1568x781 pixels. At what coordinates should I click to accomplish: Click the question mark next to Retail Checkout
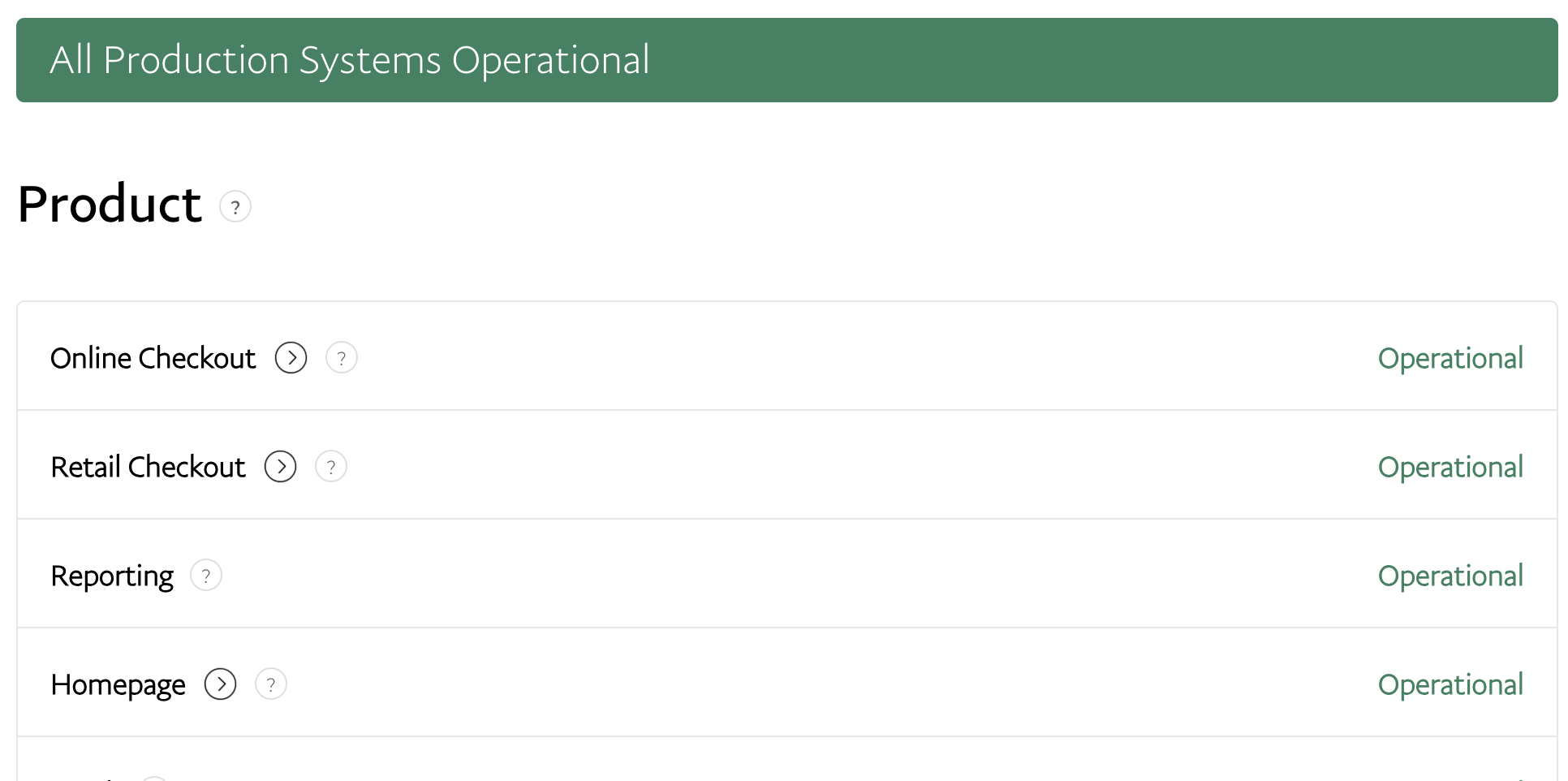coord(331,467)
